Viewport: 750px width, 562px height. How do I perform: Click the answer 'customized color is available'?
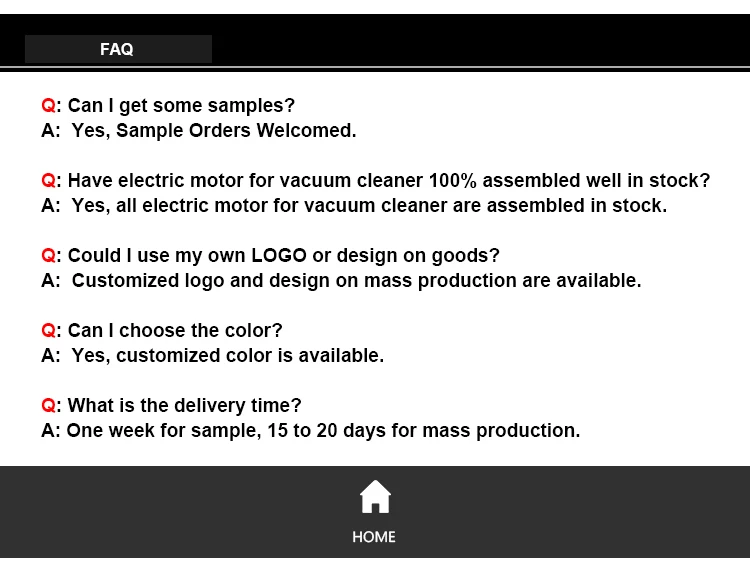coord(227,356)
